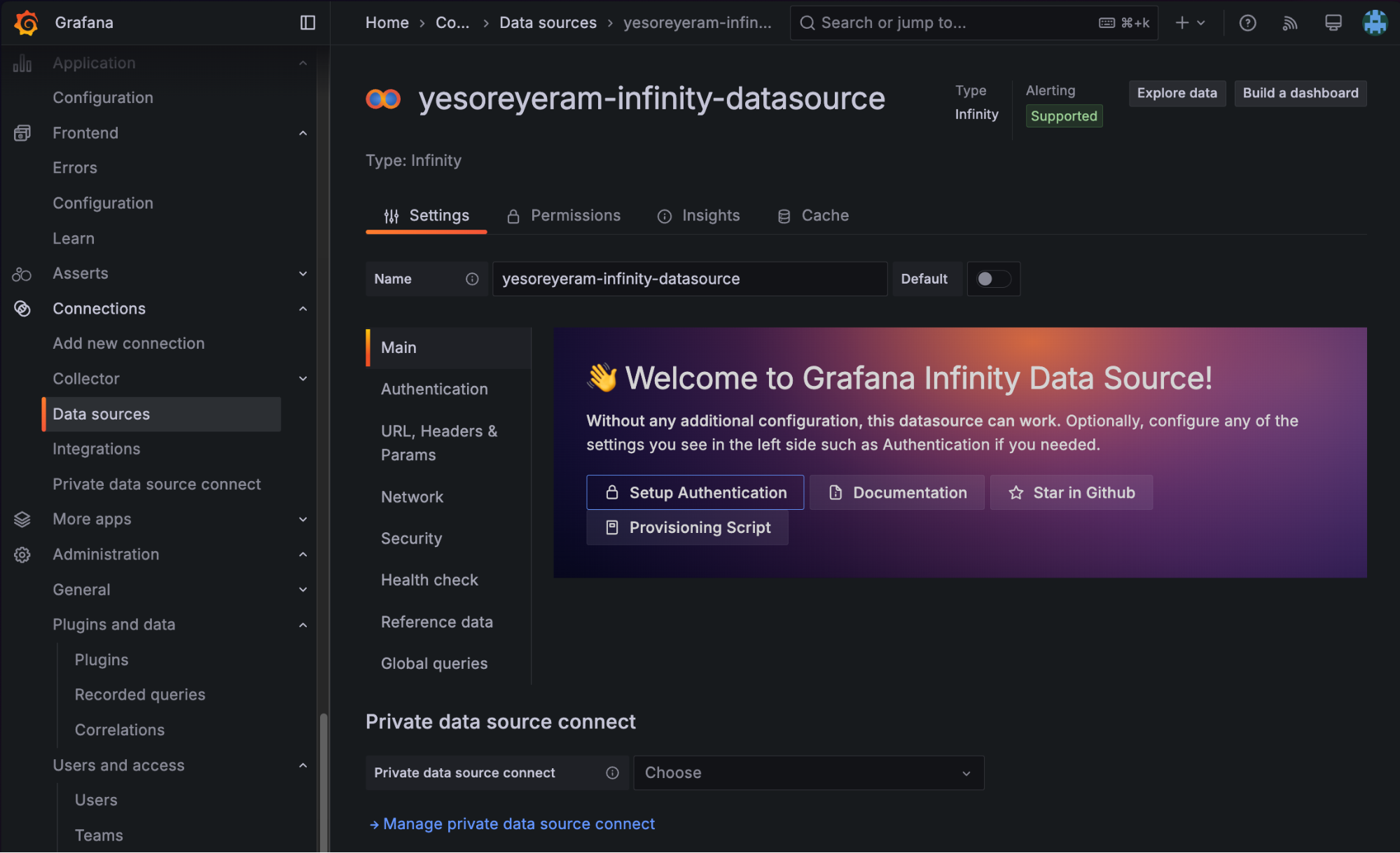1400x853 pixels.
Task: Open TV mode with the monitor icon
Action: 1333,22
